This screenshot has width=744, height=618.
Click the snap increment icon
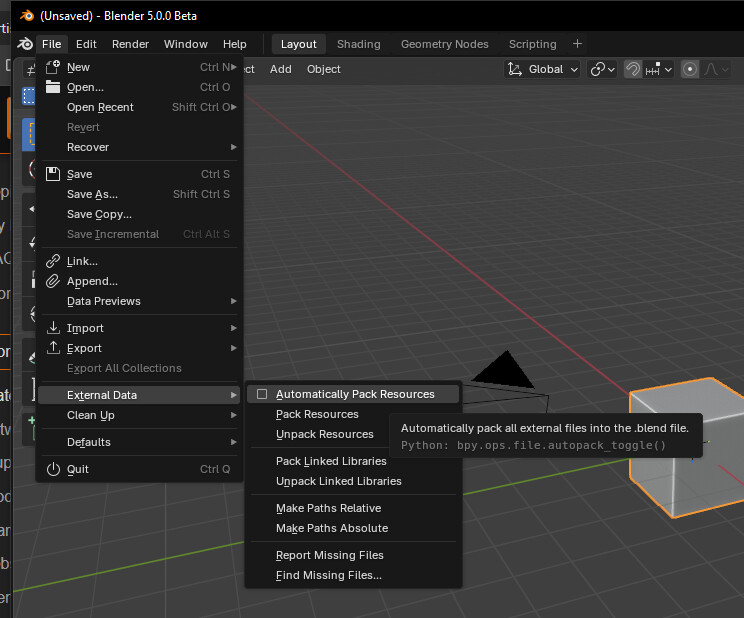click(653, 69)
